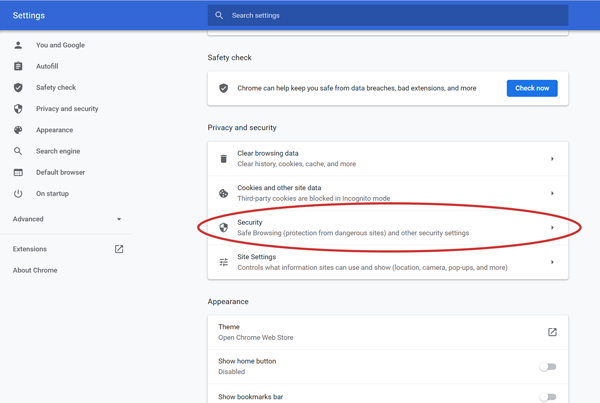The image size is (600, 403).
Task: Click the power icon beside On startup
Action: 18,194
